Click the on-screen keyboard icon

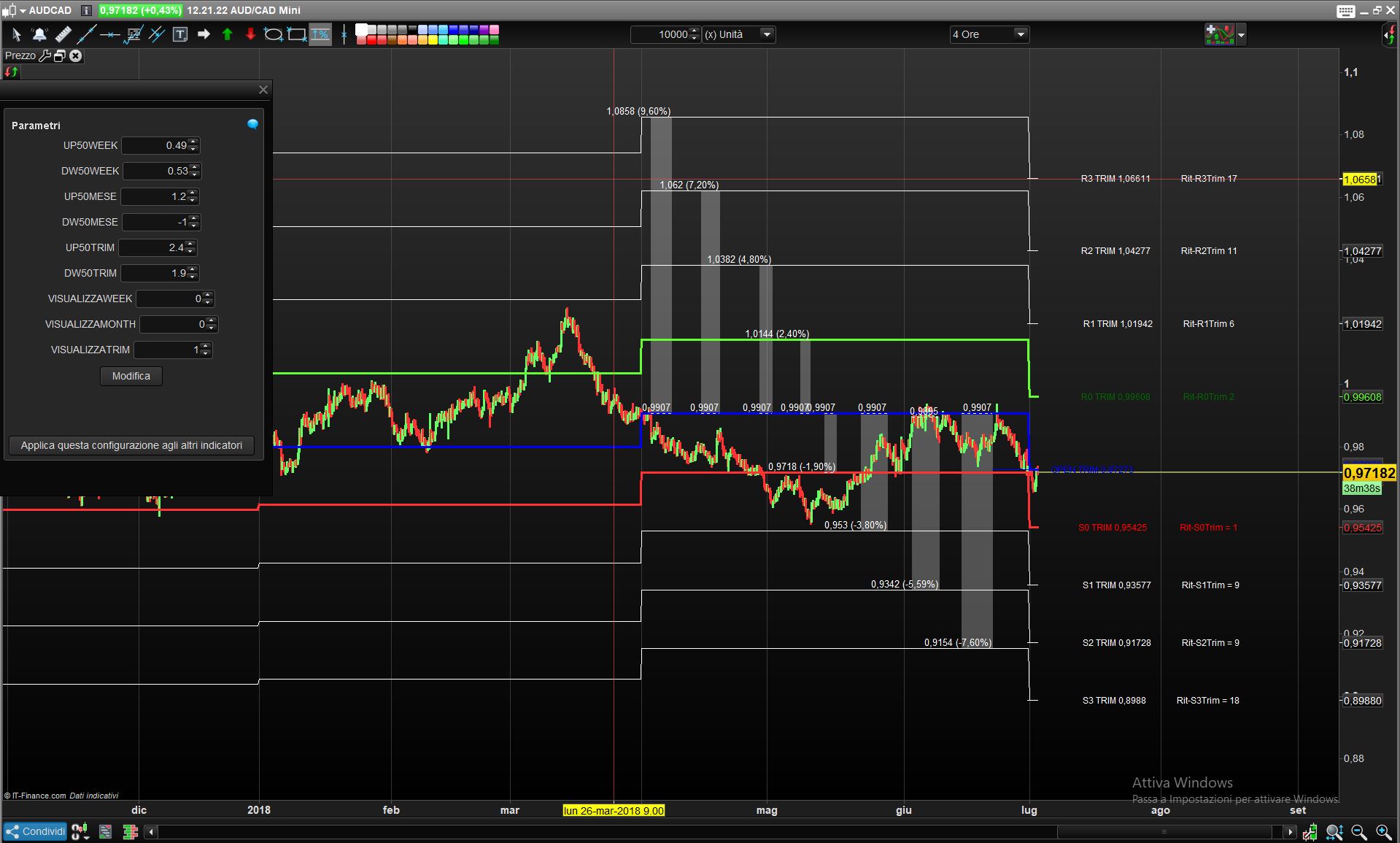coord(1346,11)
